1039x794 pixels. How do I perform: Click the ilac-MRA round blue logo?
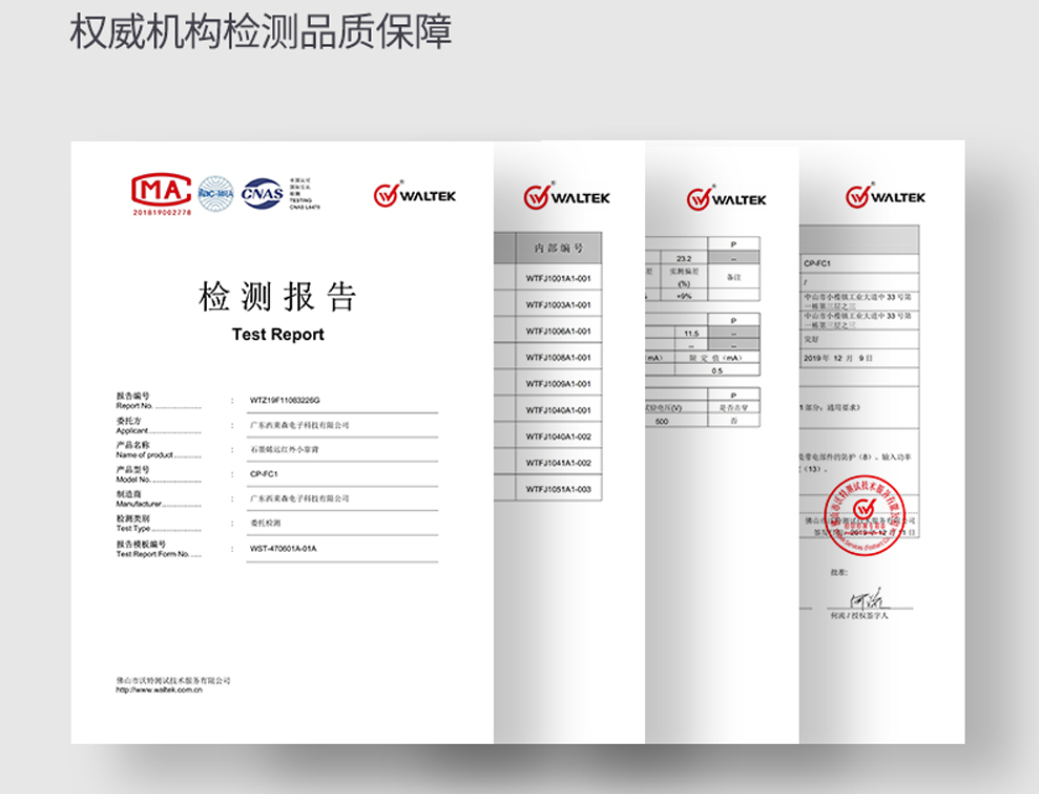[215, 194]
